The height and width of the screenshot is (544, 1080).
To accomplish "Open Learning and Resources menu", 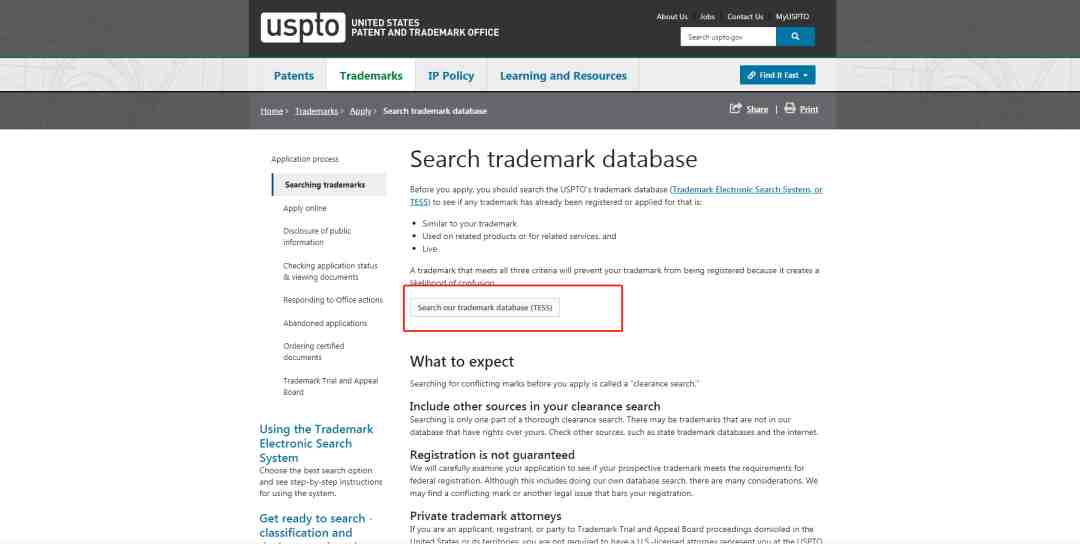I will (x=563, y=76).
